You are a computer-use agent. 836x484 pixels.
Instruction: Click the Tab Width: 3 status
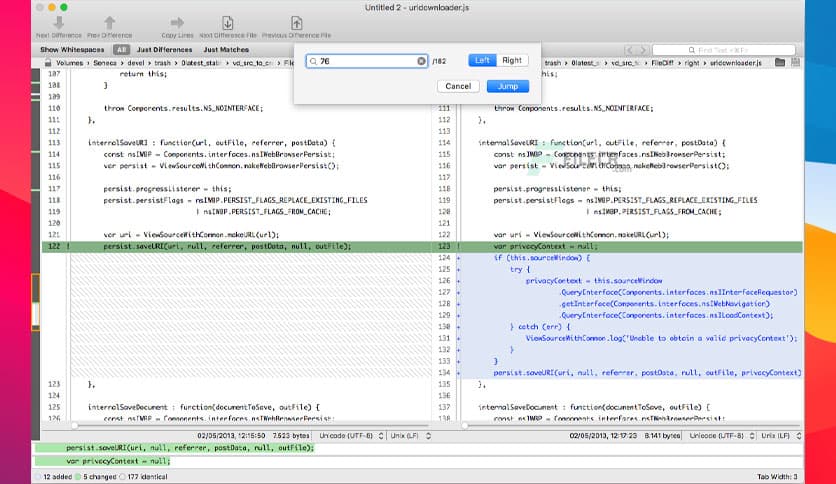click(x=777, y=477)
